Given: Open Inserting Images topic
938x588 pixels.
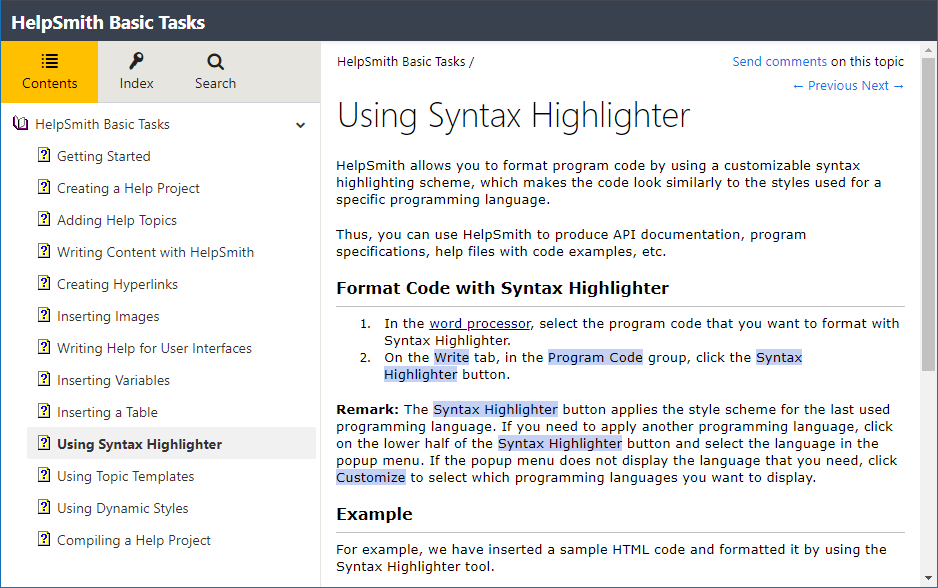Looking at the screenshot, I should 108,316.
